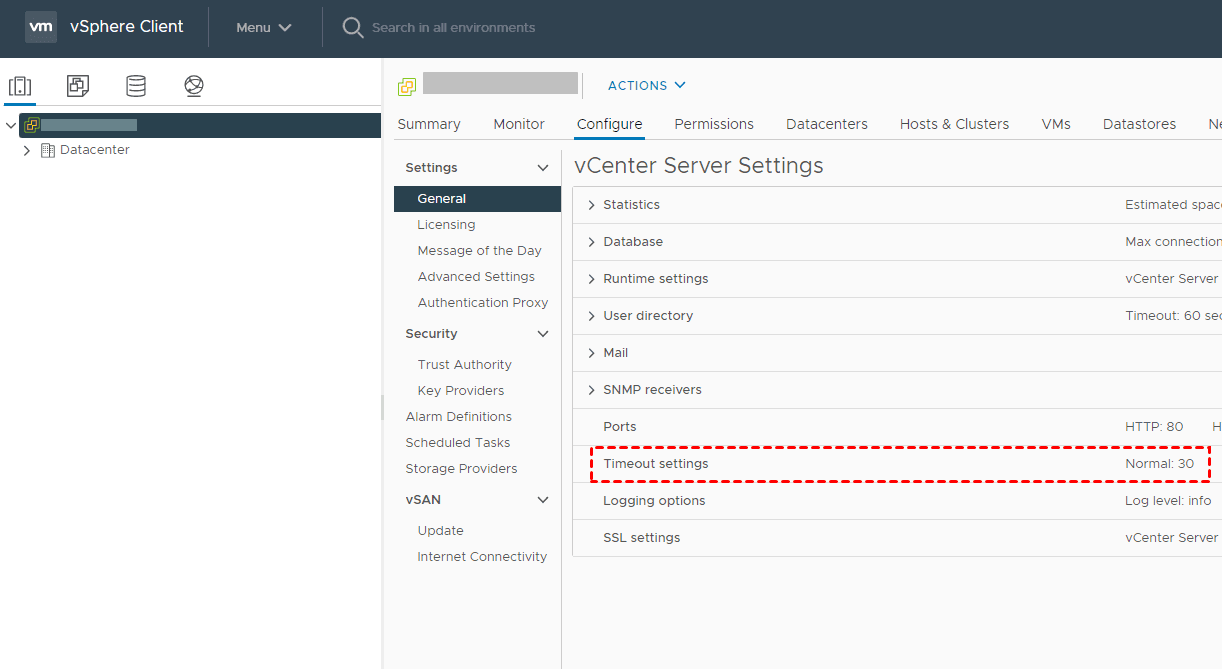Open Hosts and Clusters inventory view icon
The width and height of the screenshot is (1222, 669).
(20, 86)
